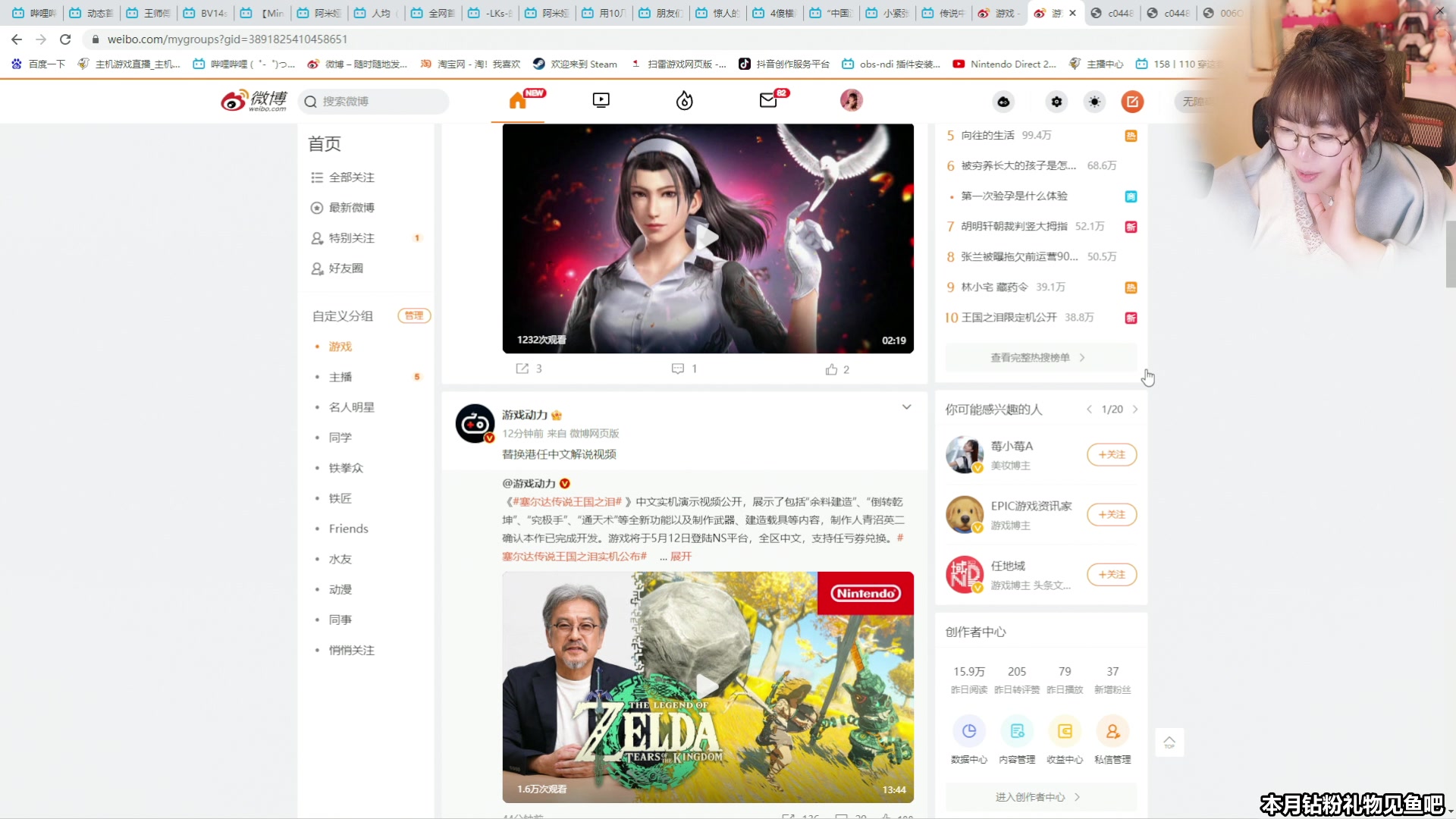Click the comment icon under Tifa video
Screen dimensions: 1456x819
coord(678,369)
